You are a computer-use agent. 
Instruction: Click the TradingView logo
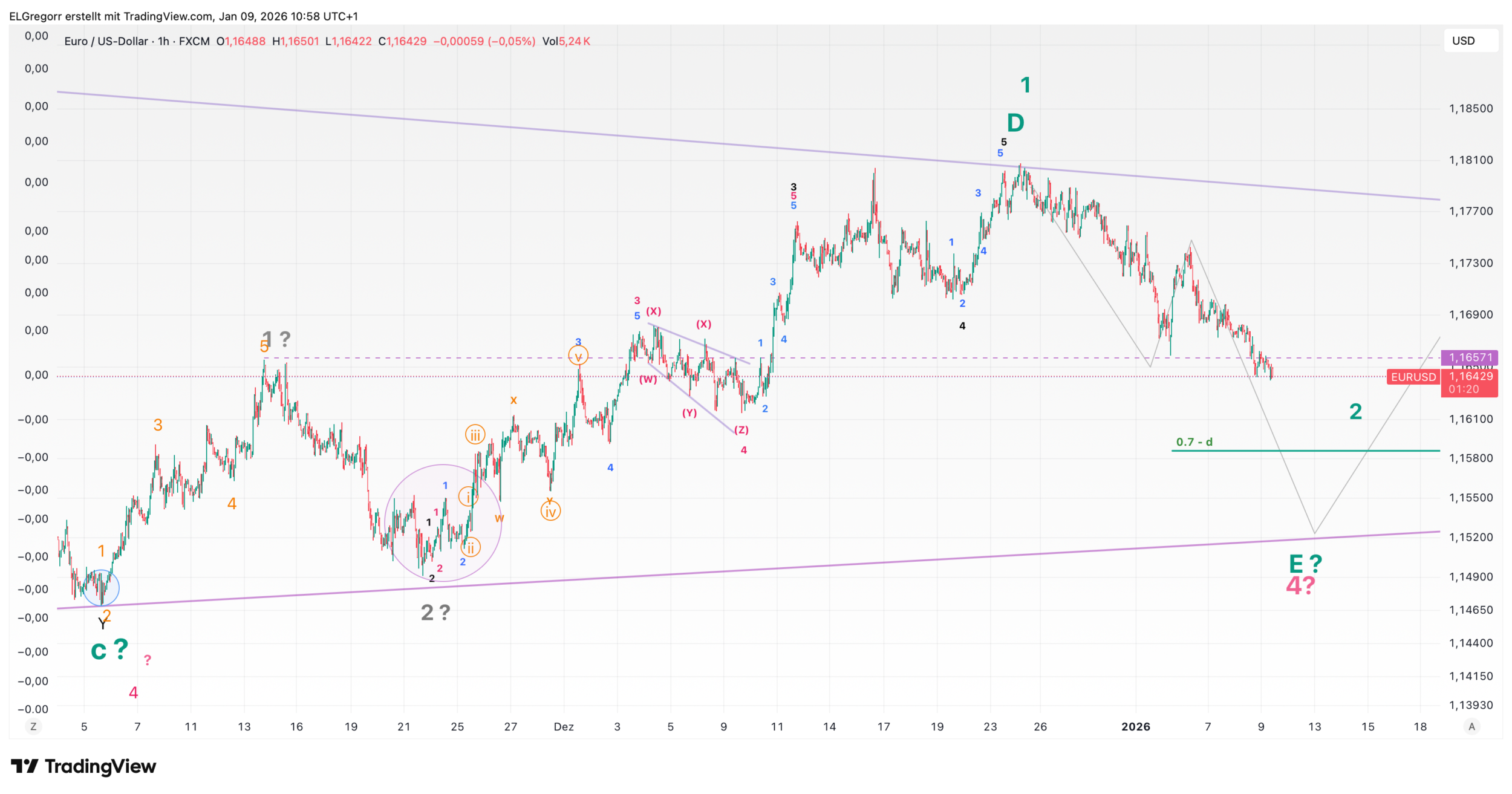pos(83,766)
